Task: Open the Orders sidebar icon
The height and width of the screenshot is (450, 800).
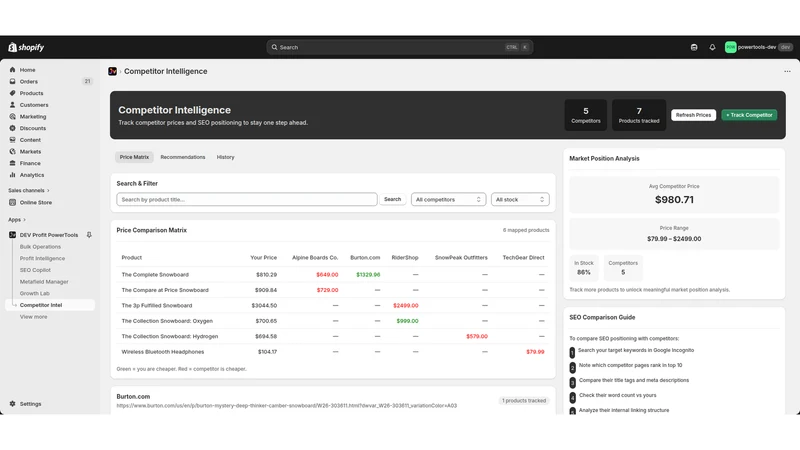Action: (x=13, y=82)
